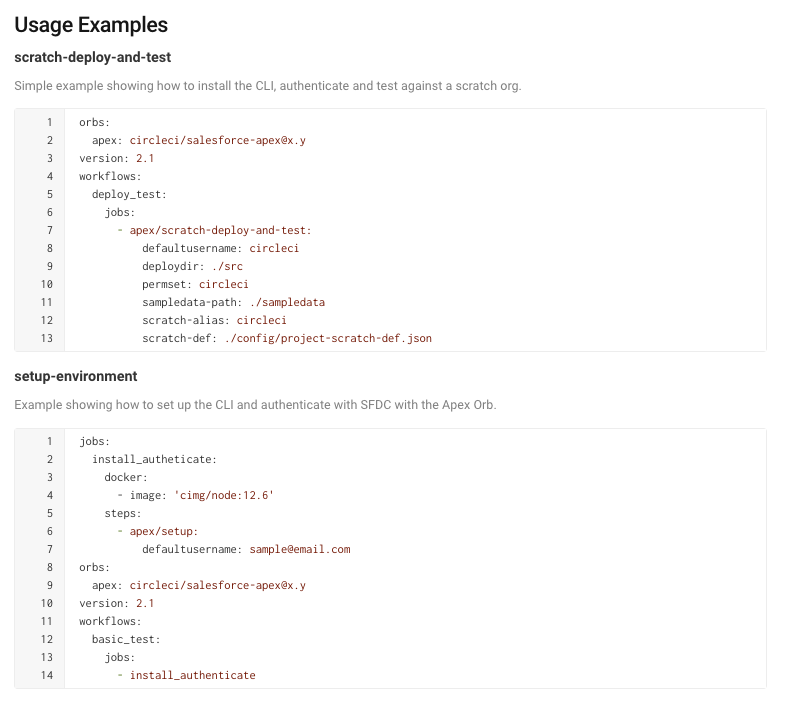Click 'workflows:' line in first code block
The height and width of the screenshot is (703, 785).
tap(110, 176)
